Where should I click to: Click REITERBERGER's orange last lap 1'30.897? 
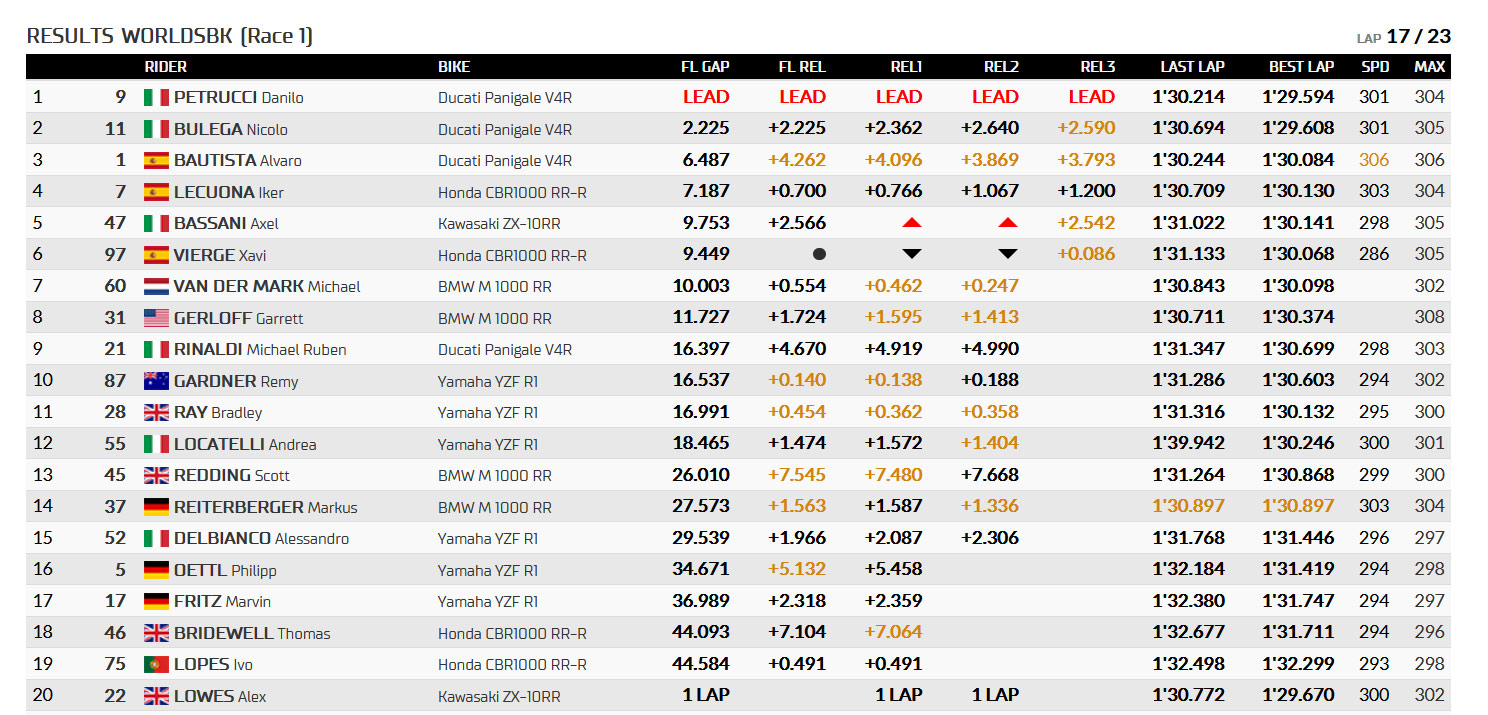[1189, 506]
